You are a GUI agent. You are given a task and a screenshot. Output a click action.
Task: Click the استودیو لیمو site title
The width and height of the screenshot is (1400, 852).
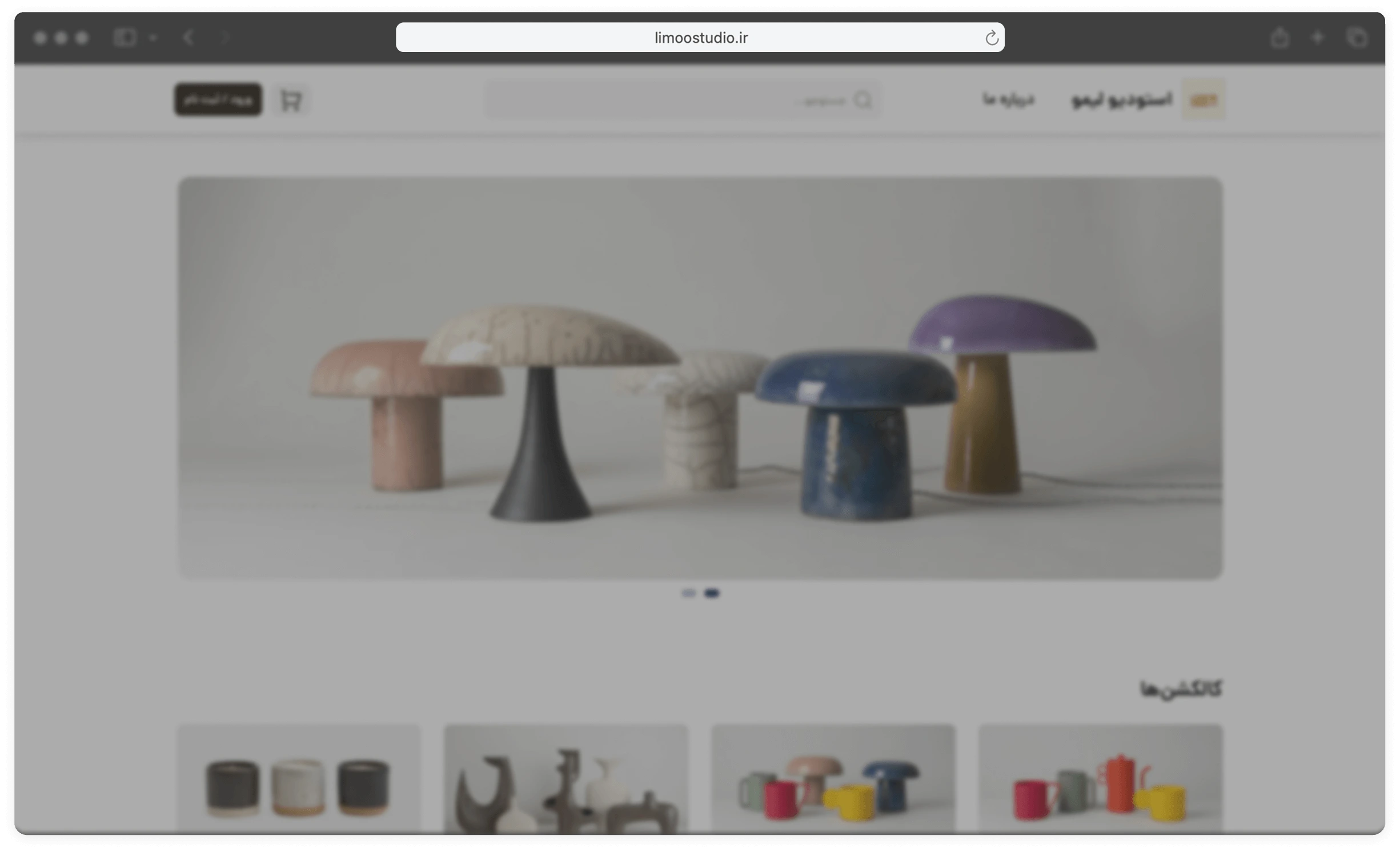1122,99
